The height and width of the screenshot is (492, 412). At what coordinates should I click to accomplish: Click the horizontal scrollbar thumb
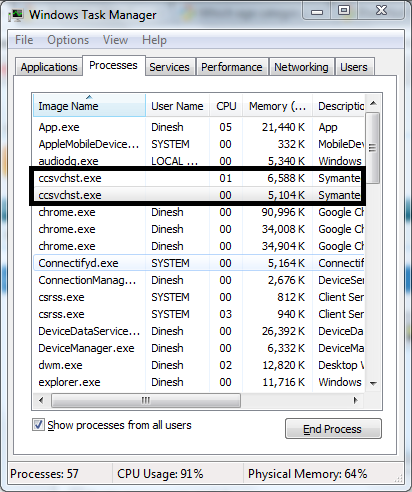(146, 400)
